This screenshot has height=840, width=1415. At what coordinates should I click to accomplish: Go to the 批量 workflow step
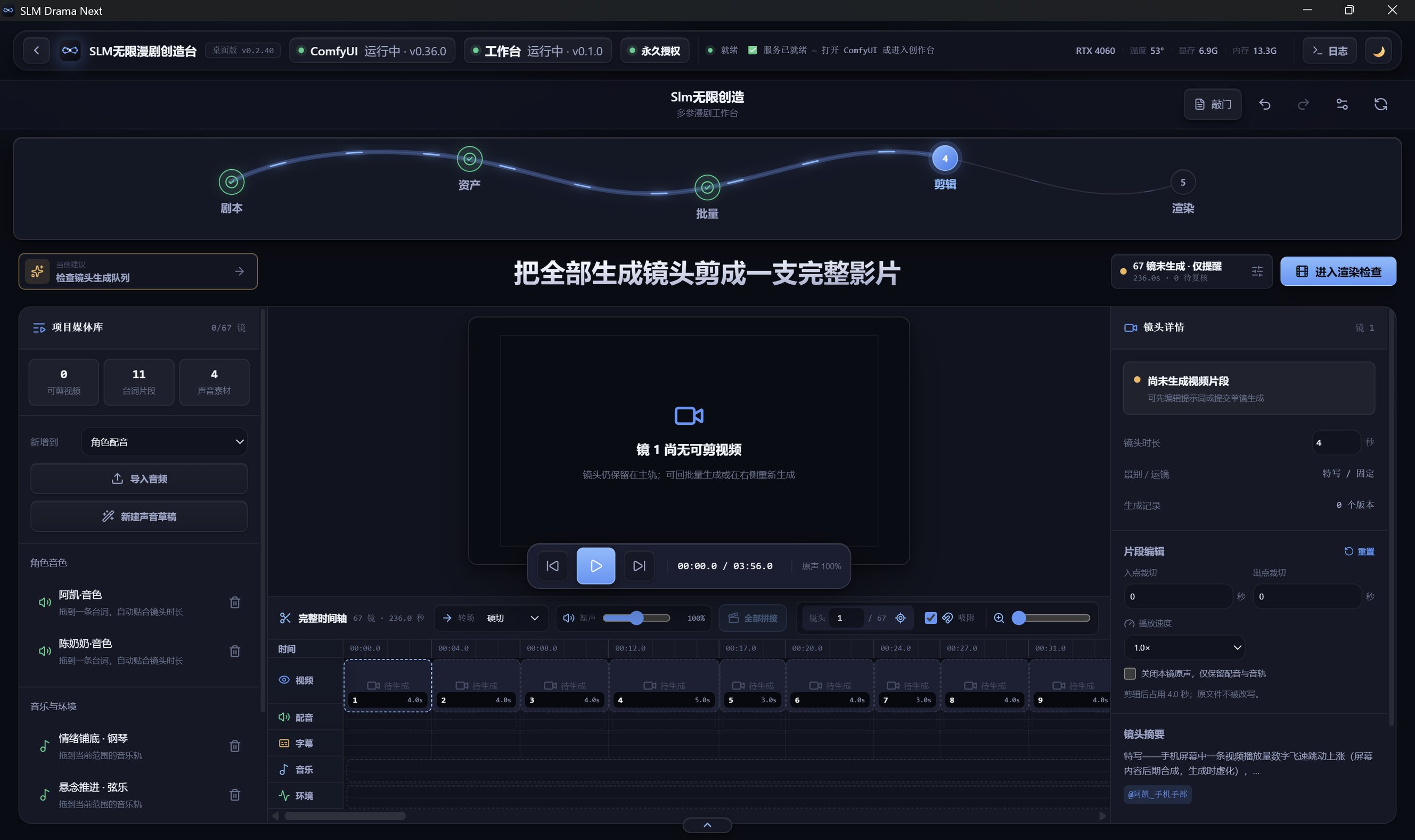[x=707, y=187]
